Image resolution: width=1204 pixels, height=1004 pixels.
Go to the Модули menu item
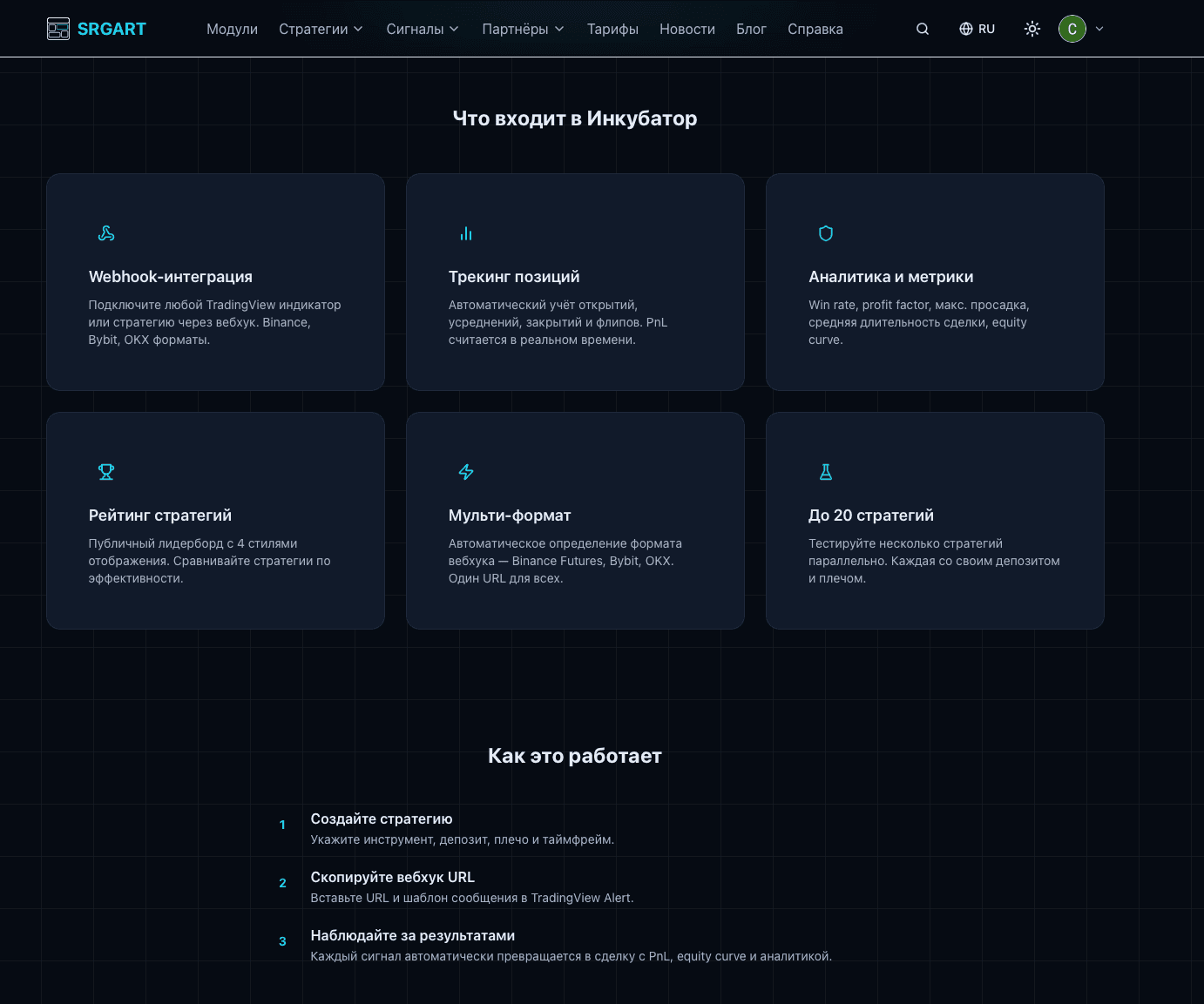point(232,29)
